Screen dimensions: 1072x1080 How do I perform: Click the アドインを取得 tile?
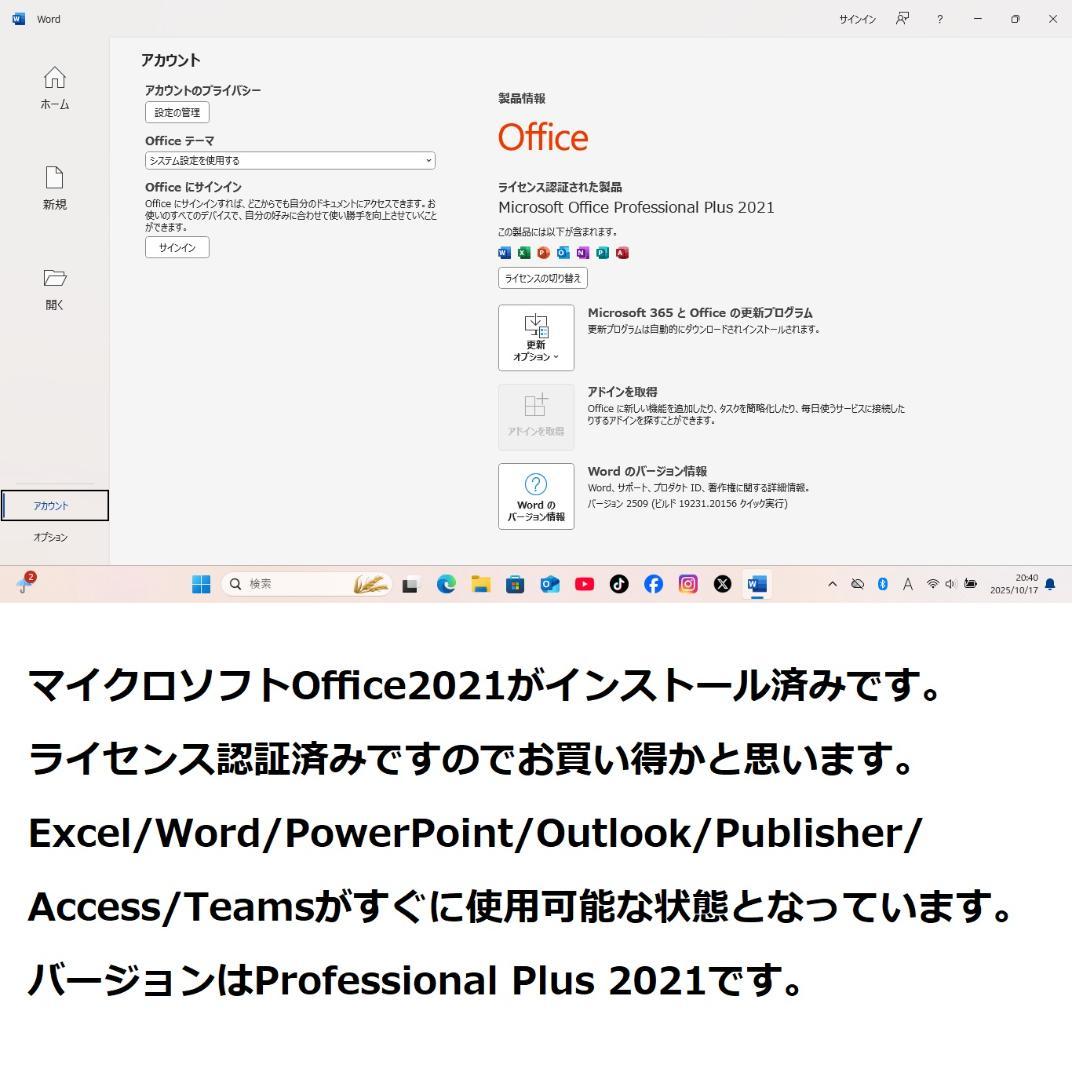coord(536,417)
